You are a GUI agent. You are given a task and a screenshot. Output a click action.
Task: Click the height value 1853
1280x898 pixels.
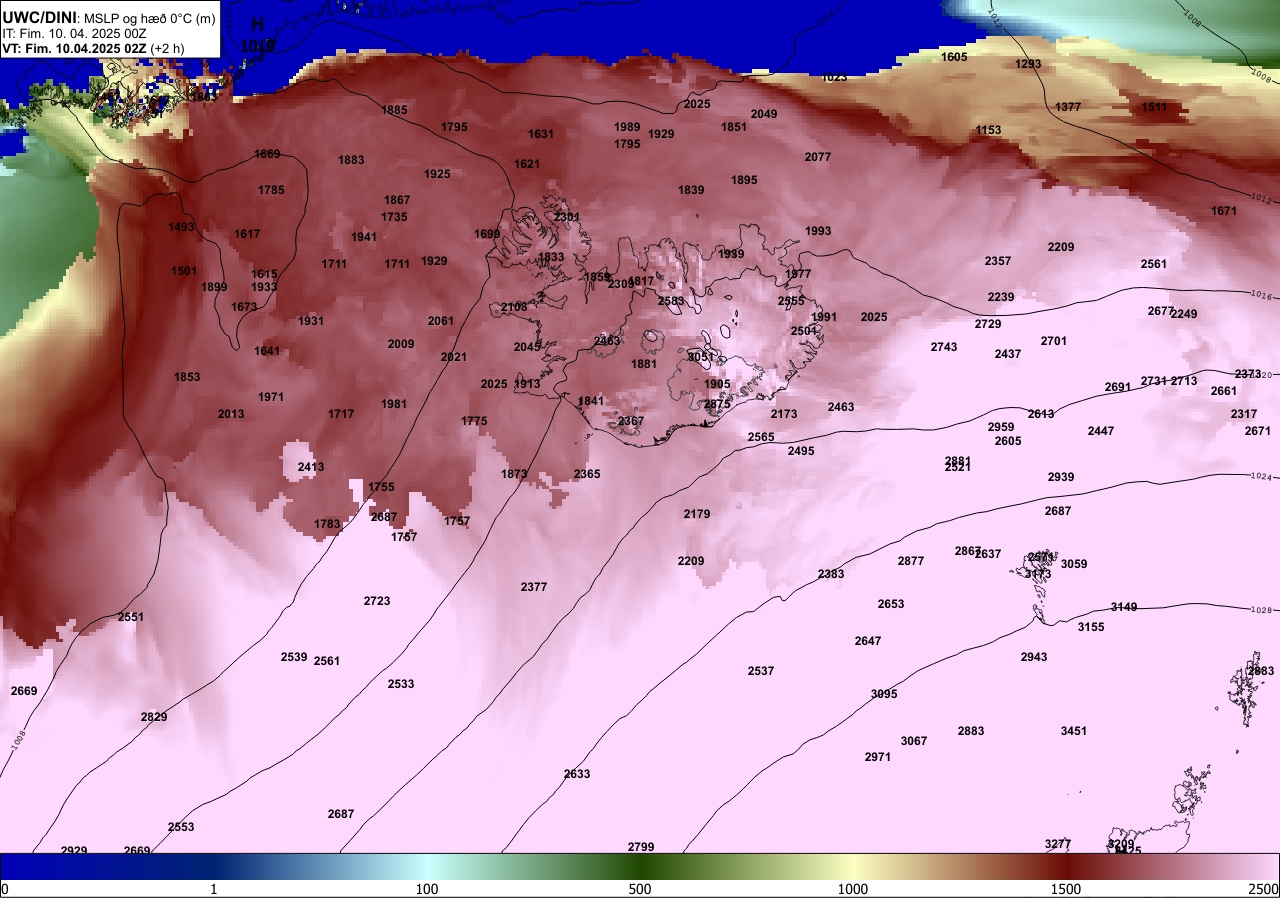pos(187,377)
